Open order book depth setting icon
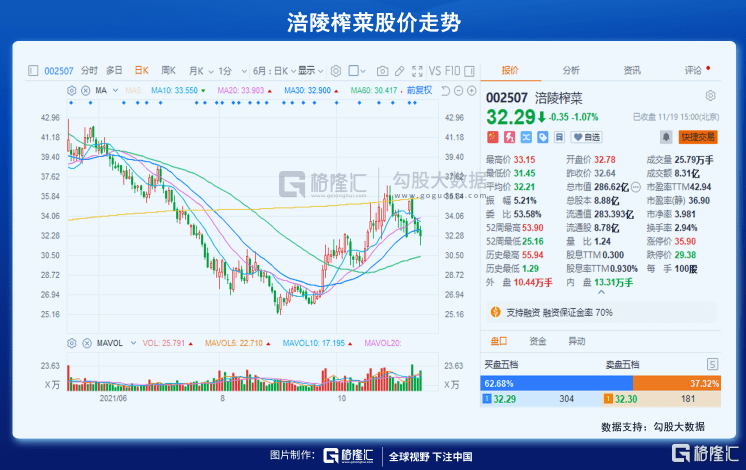Image resolution: width=746 pixels, height=470 pixels. point(712,365)
